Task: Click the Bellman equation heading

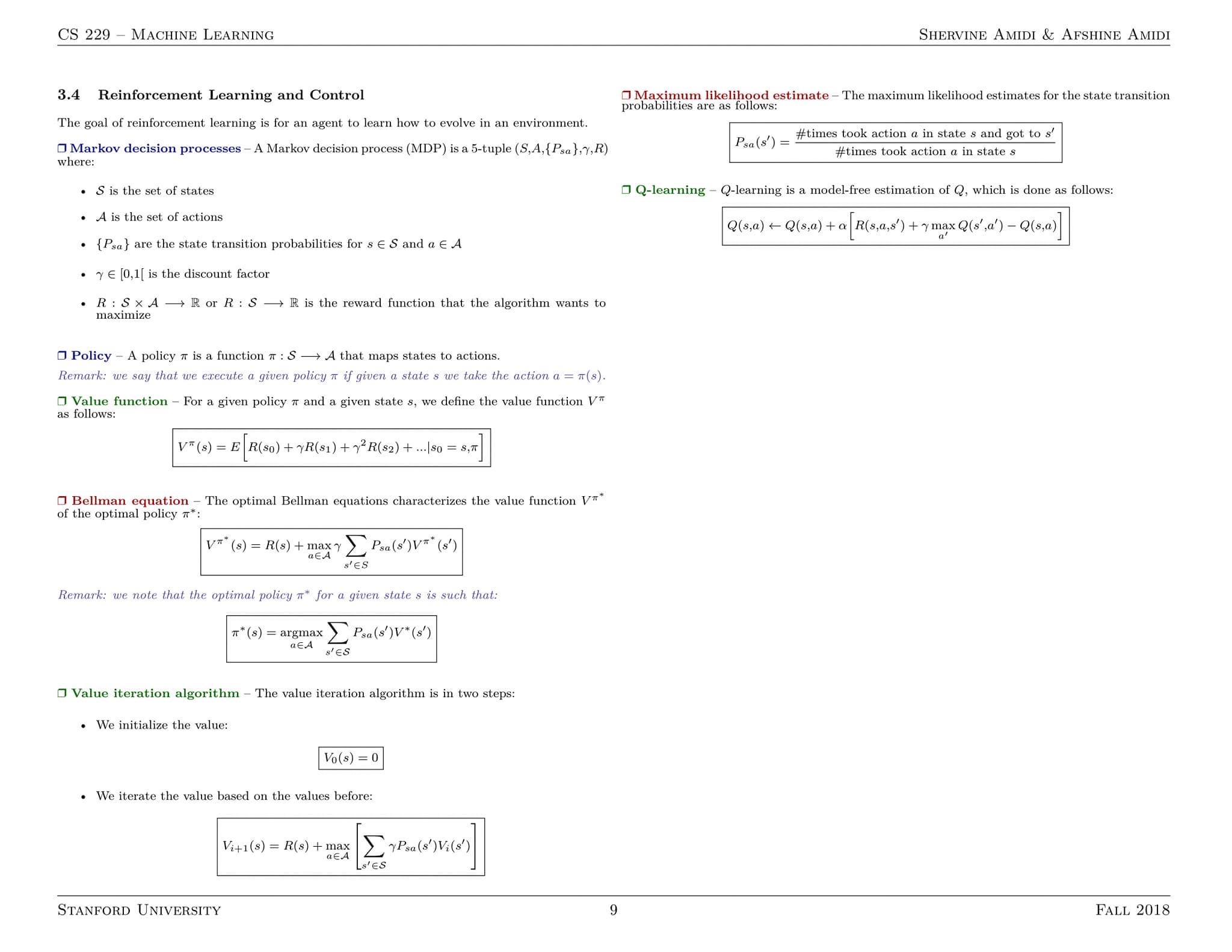Action: [x=130, y=501]
